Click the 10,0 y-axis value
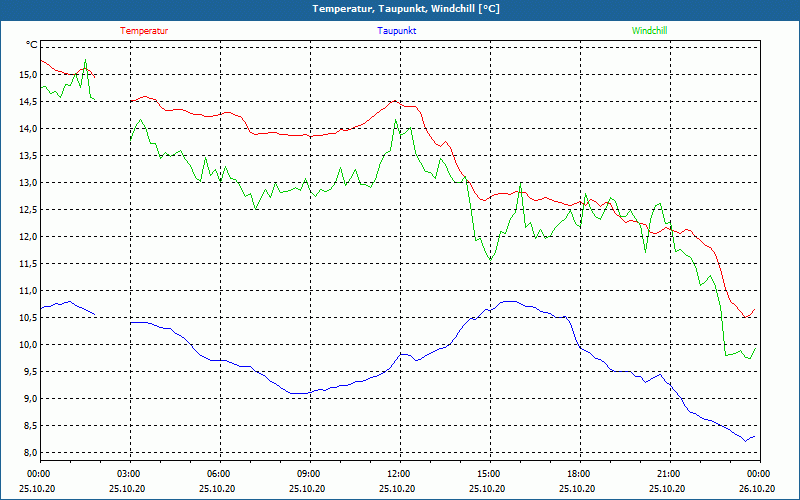The height and width of the screenshot is (500, 800). coord(28,345)
